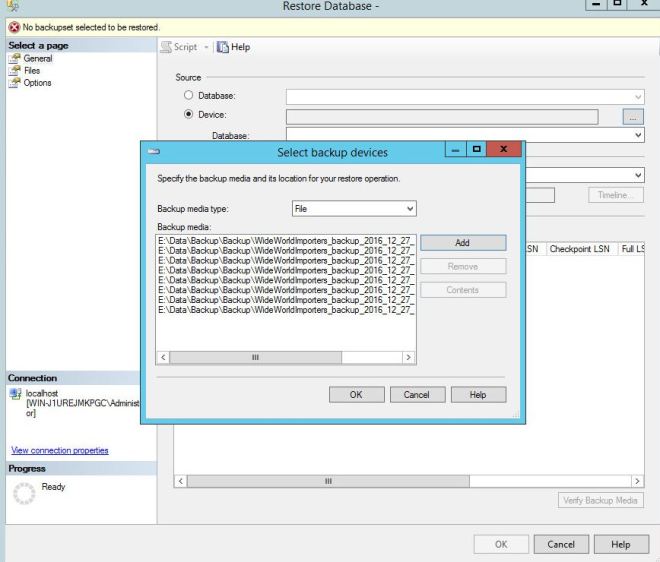This screenshot has height=562, width=660.
Task: Click Help in Select backup devices dialog
Action: (x=478, y=395)
